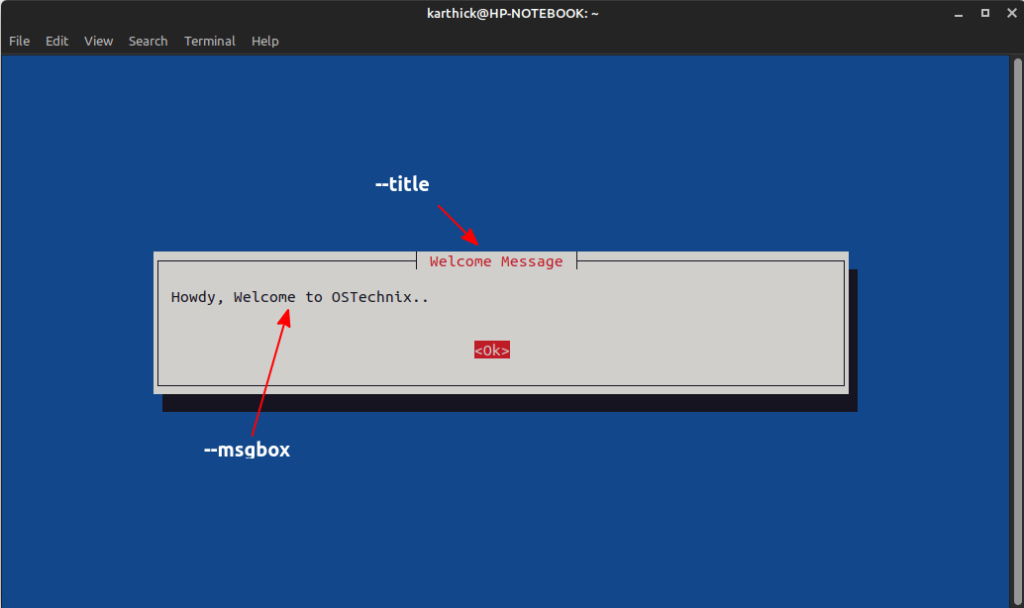
Task: Open the Search menu
Action: point(148,41)
